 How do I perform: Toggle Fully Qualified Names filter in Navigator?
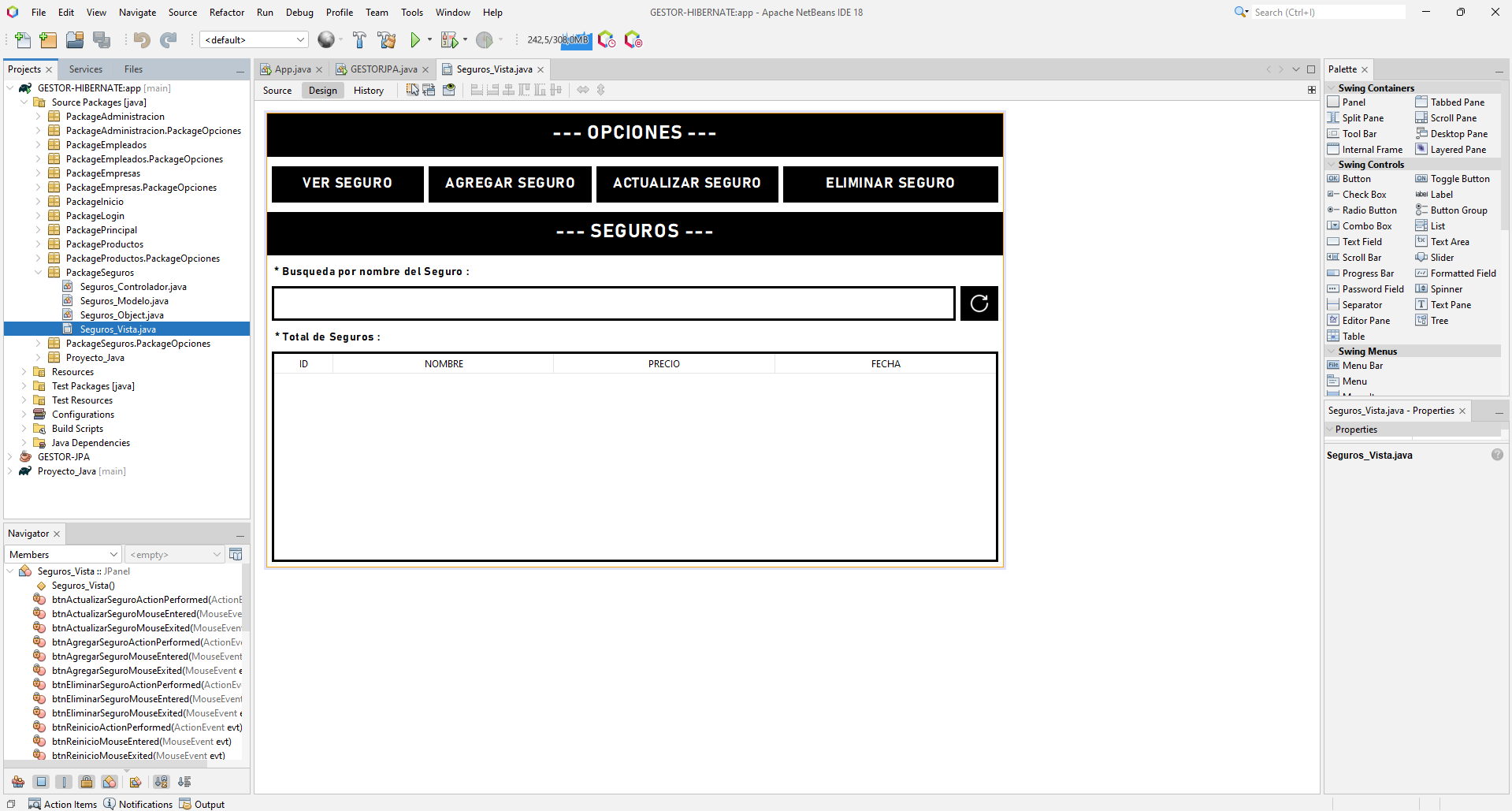tap(136, 782)
